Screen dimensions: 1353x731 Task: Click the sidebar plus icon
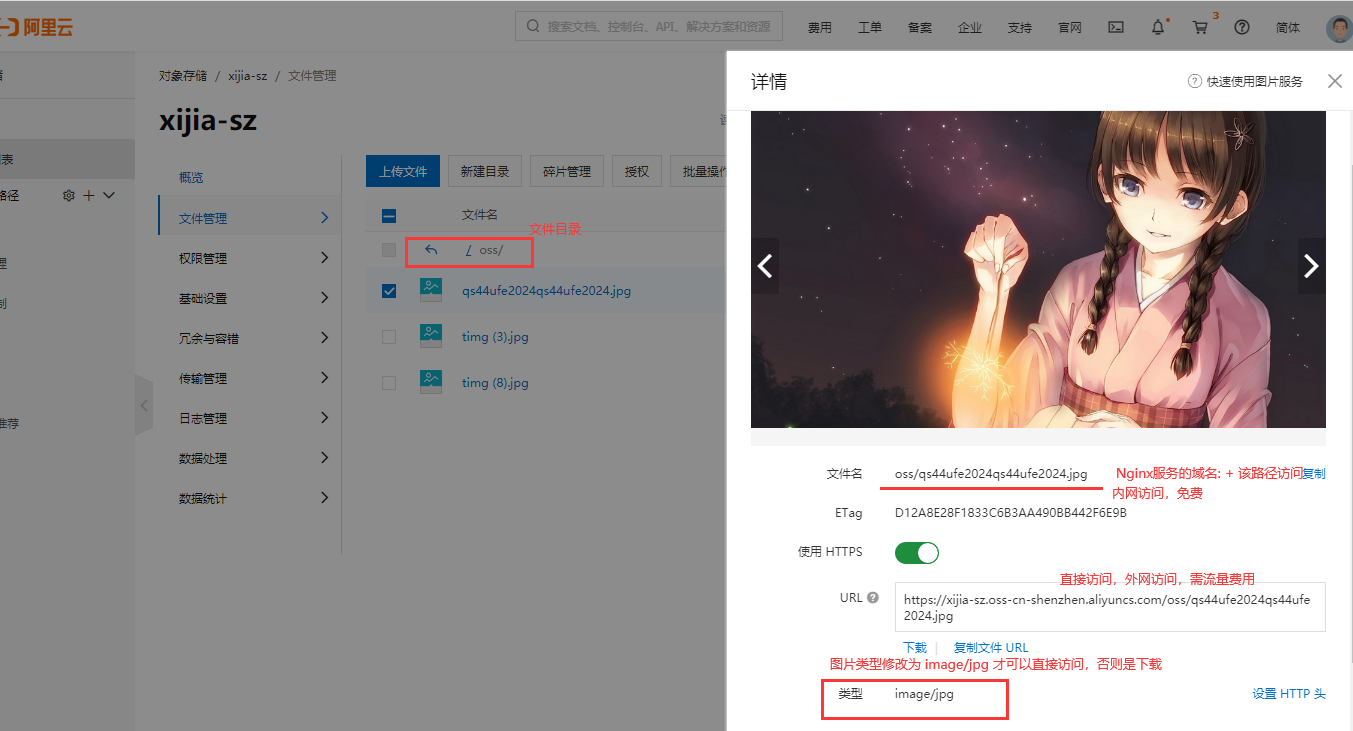[88, 195]
